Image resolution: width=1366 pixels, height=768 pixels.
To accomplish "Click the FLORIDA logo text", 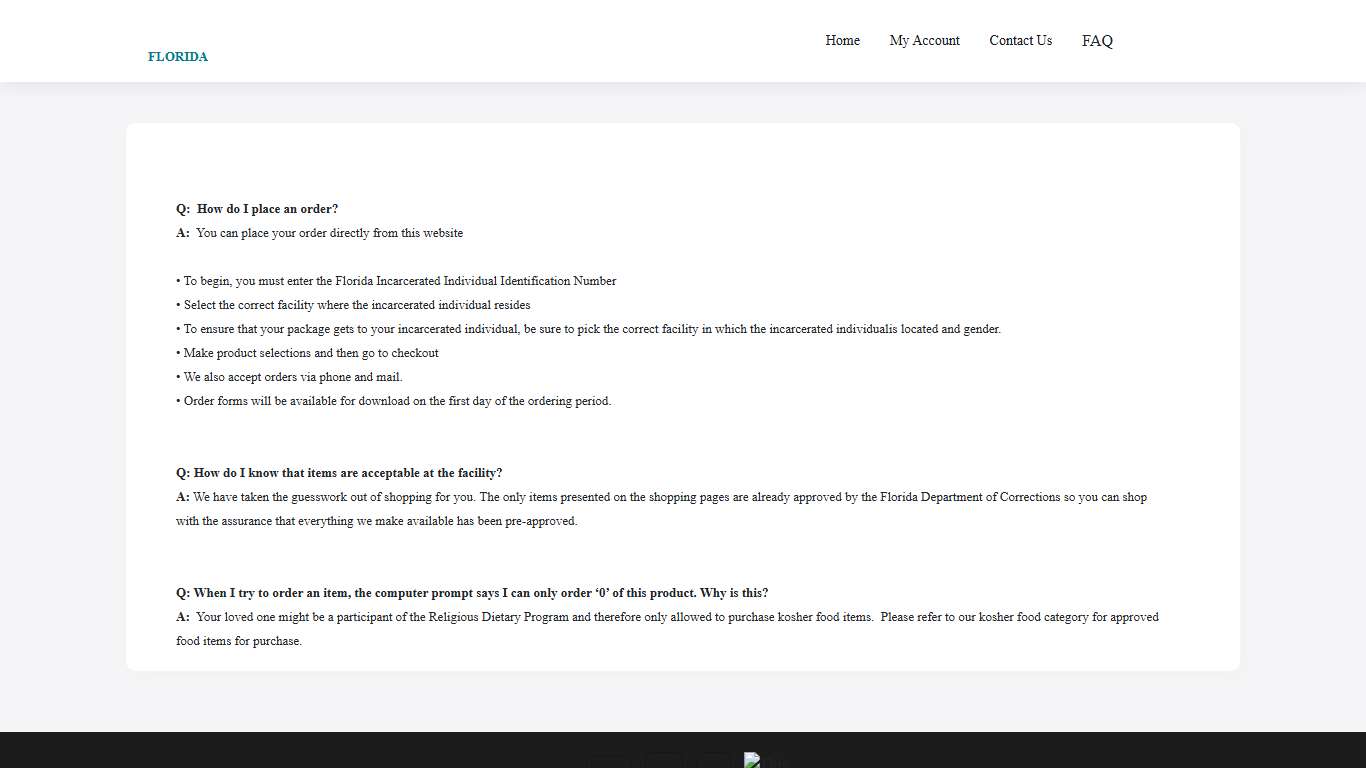I will point(178,57).
